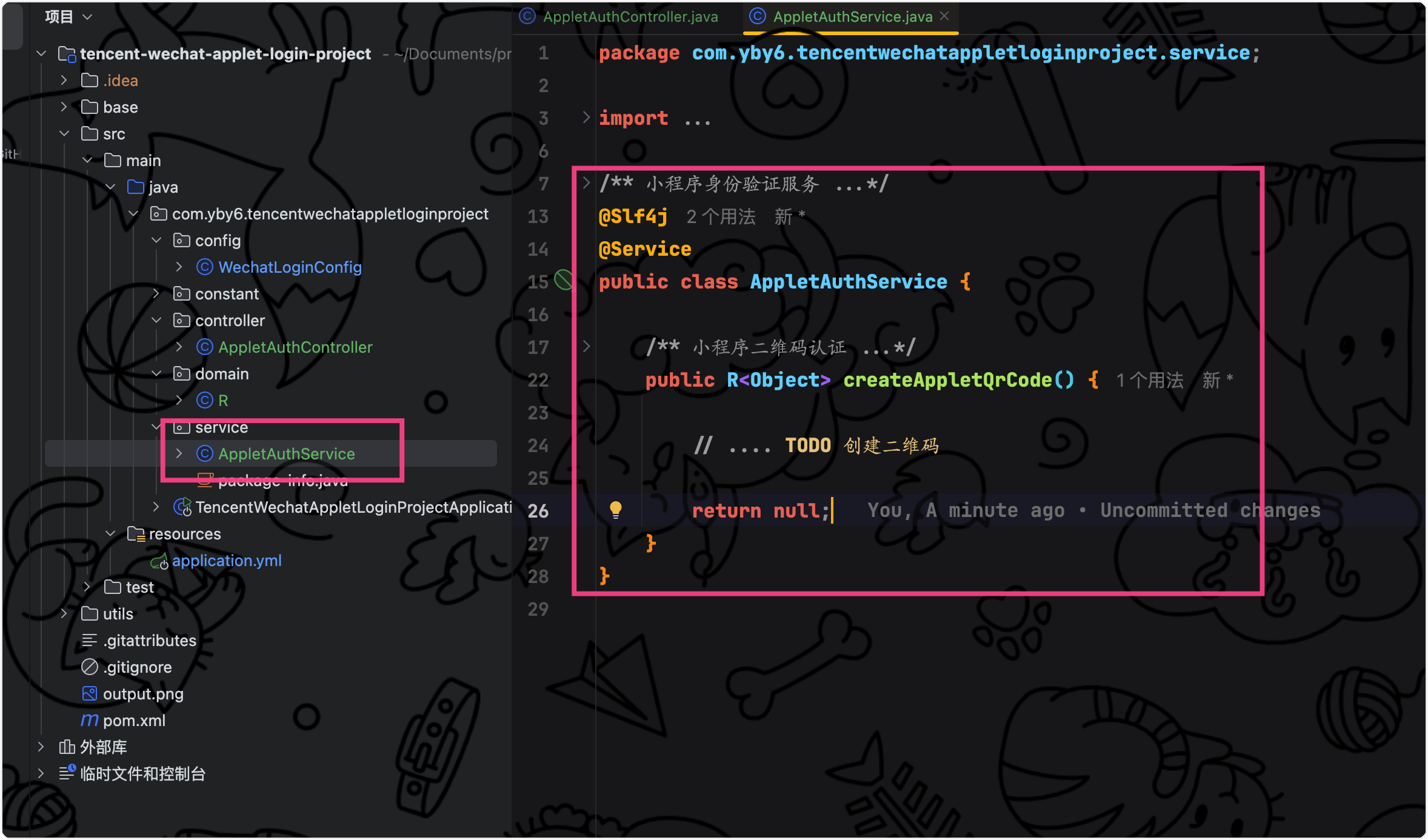Click the TencentWechatAppletLoginProjectApplication run-class icon
The height and width of the screenshot is (840, 1428).
[182, 507]
